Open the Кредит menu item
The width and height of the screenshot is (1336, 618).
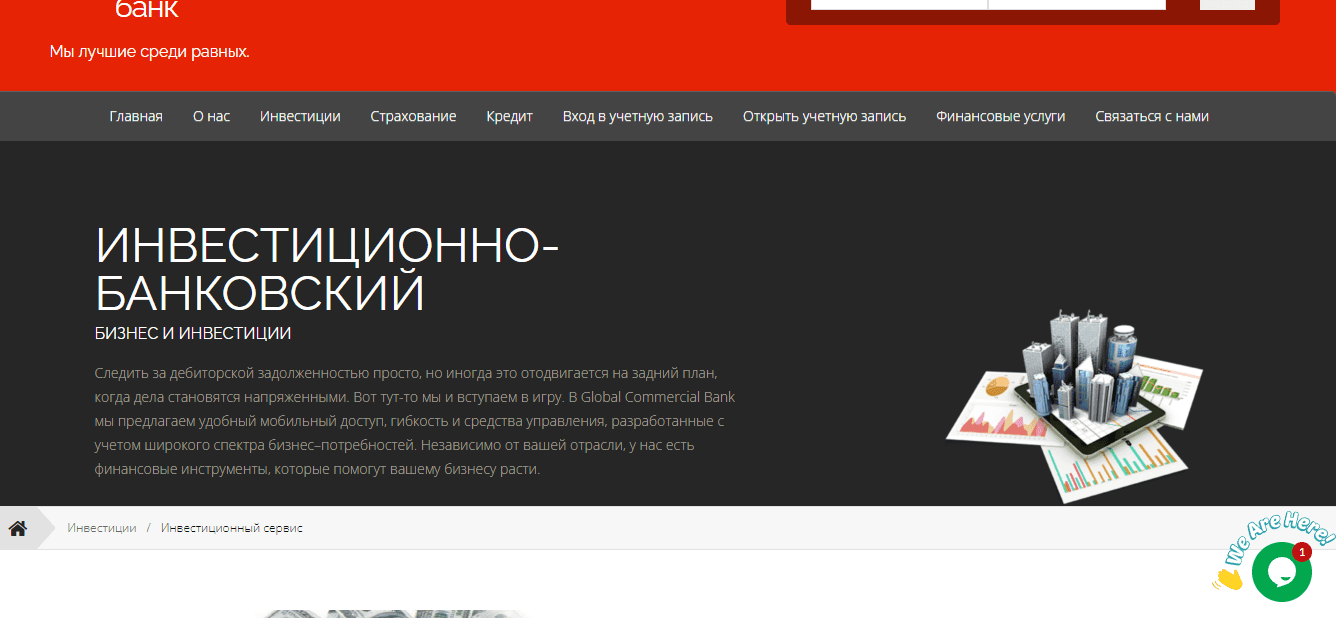click(509, 116)
